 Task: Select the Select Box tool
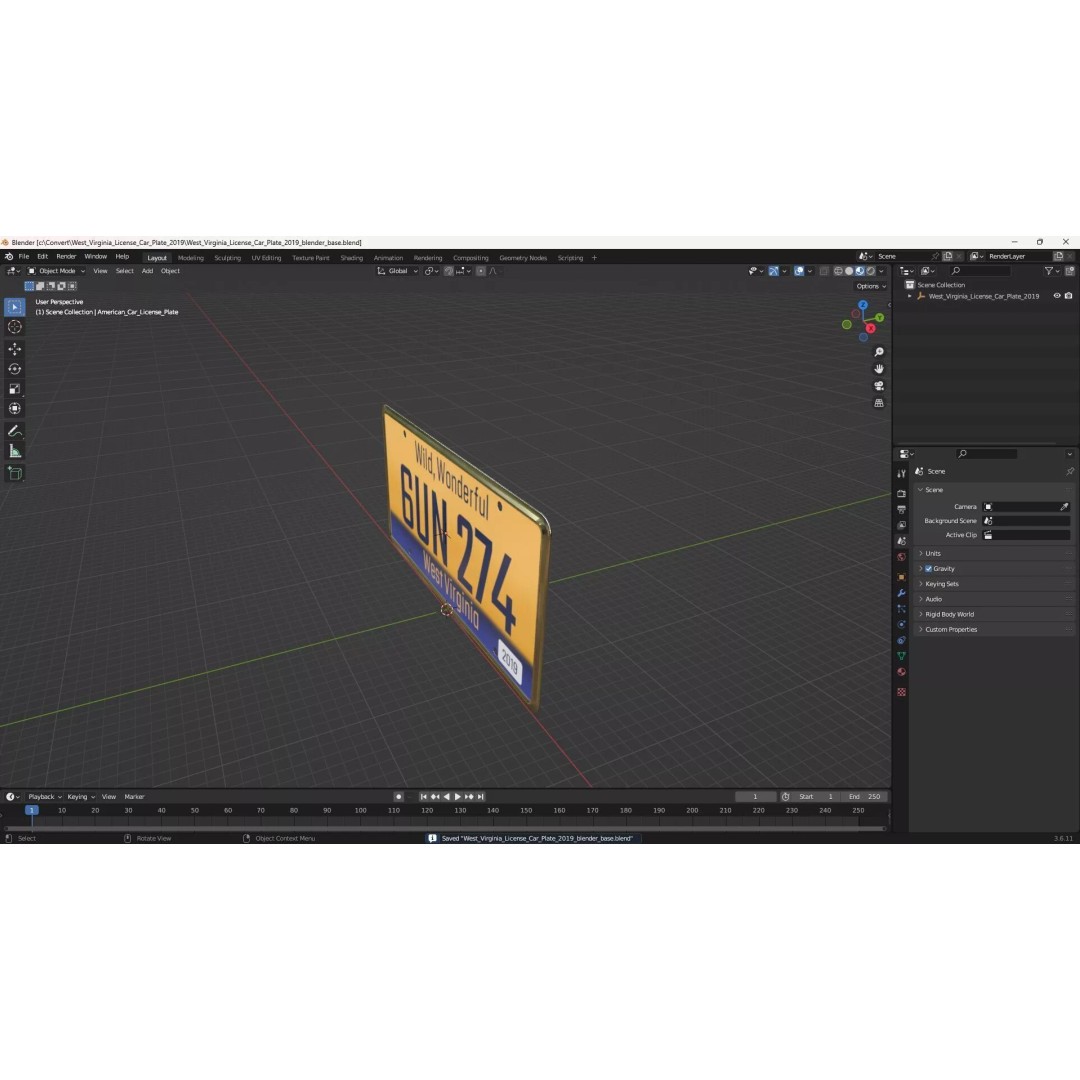(x=14, y=307)
